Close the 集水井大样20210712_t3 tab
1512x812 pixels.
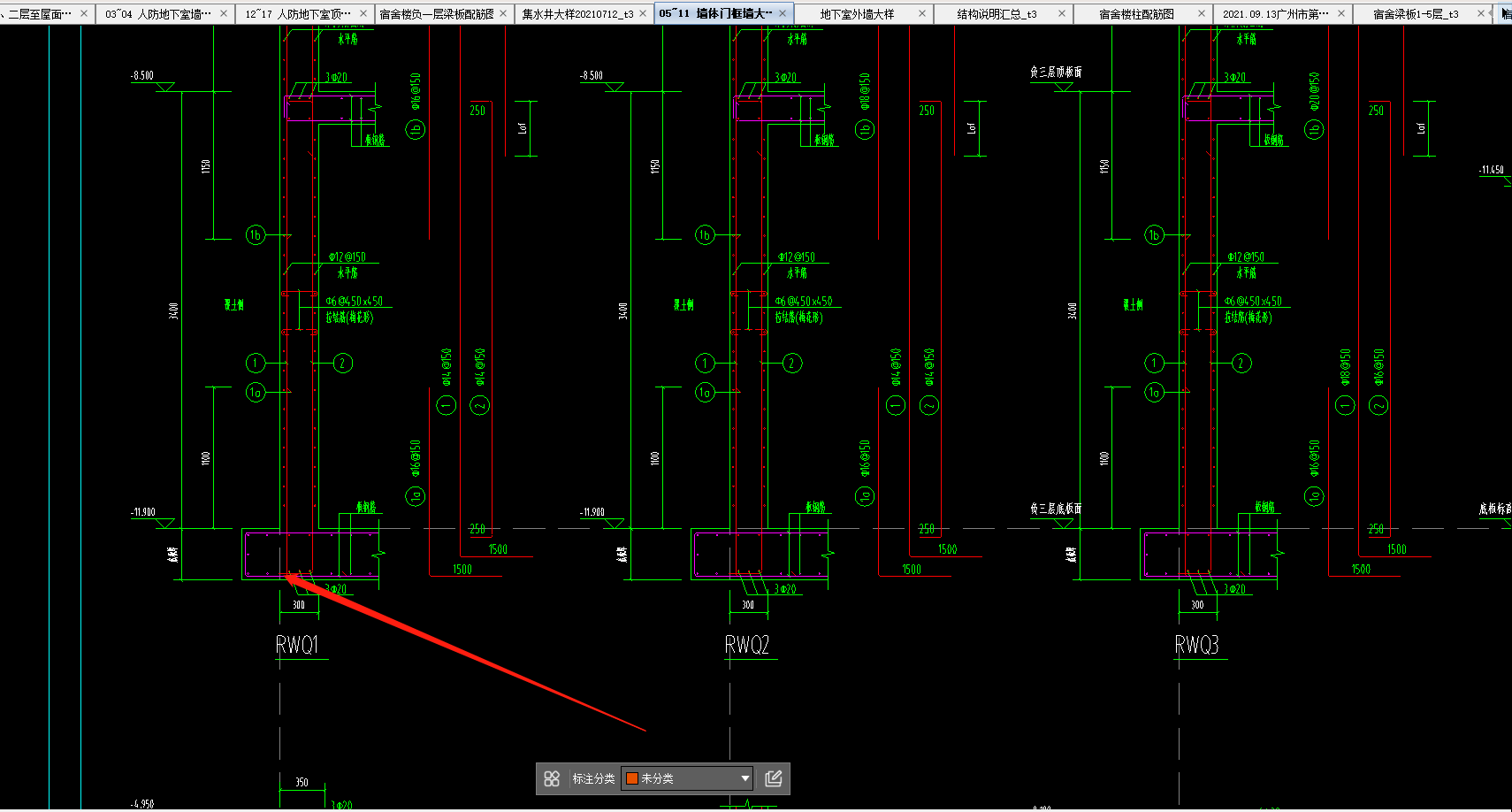click(x=643, y=13)
